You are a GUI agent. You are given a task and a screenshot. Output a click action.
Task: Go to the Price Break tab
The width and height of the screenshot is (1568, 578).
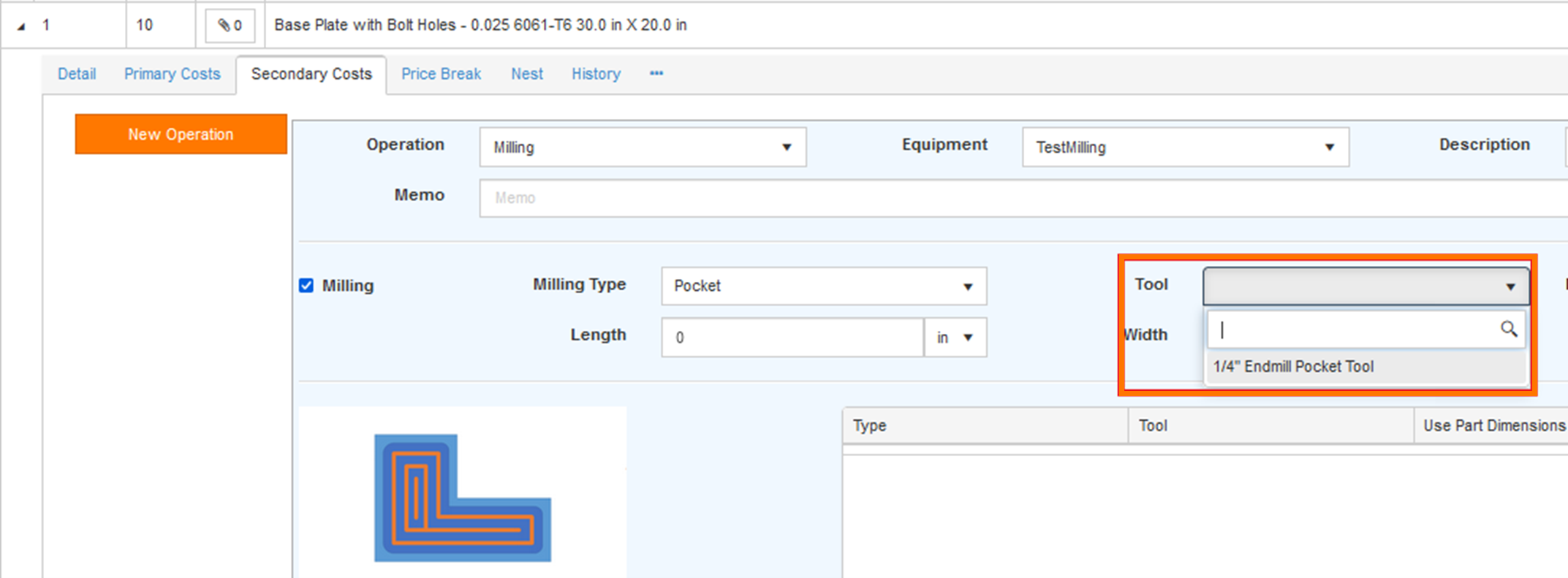tap(441, 74)
